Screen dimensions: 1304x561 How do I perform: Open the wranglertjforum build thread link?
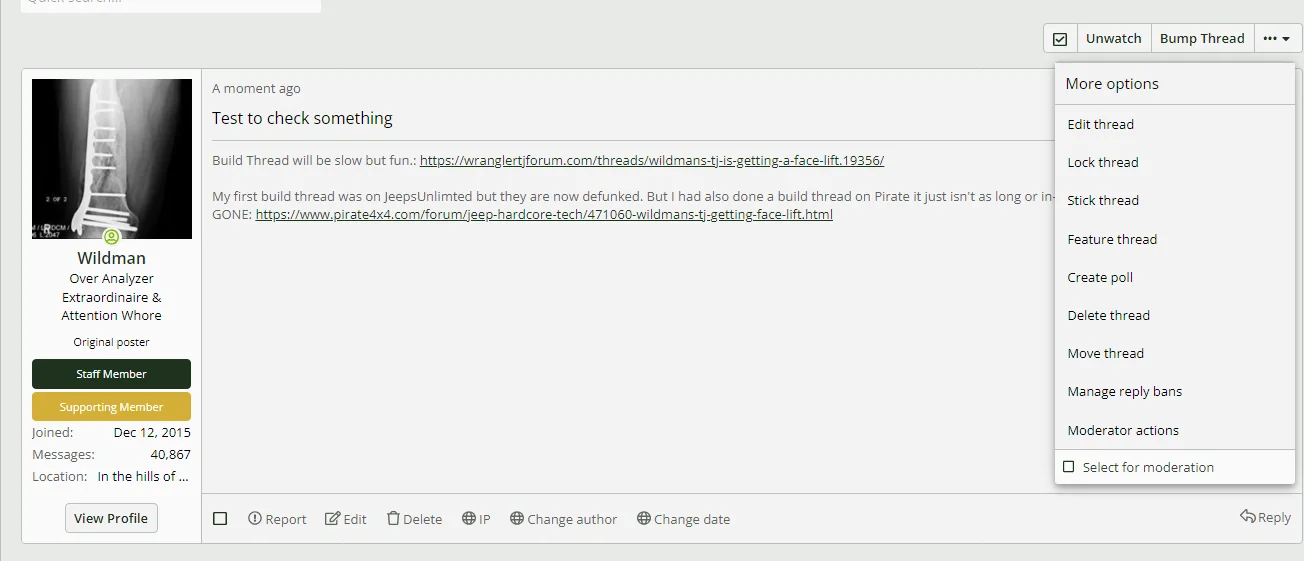652,160
